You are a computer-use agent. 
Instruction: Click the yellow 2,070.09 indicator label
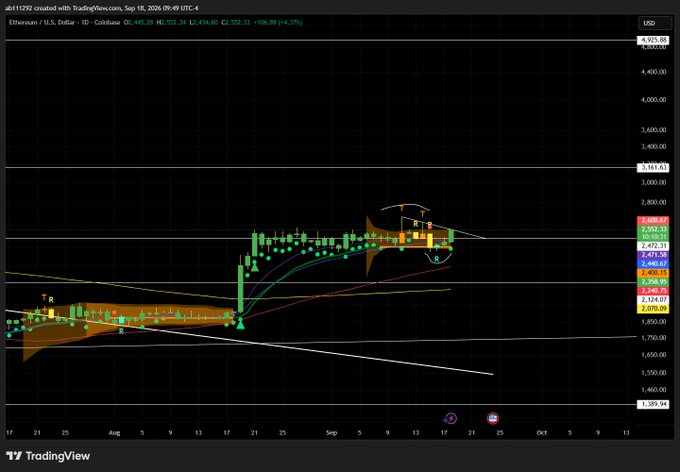tap(653, 309)
